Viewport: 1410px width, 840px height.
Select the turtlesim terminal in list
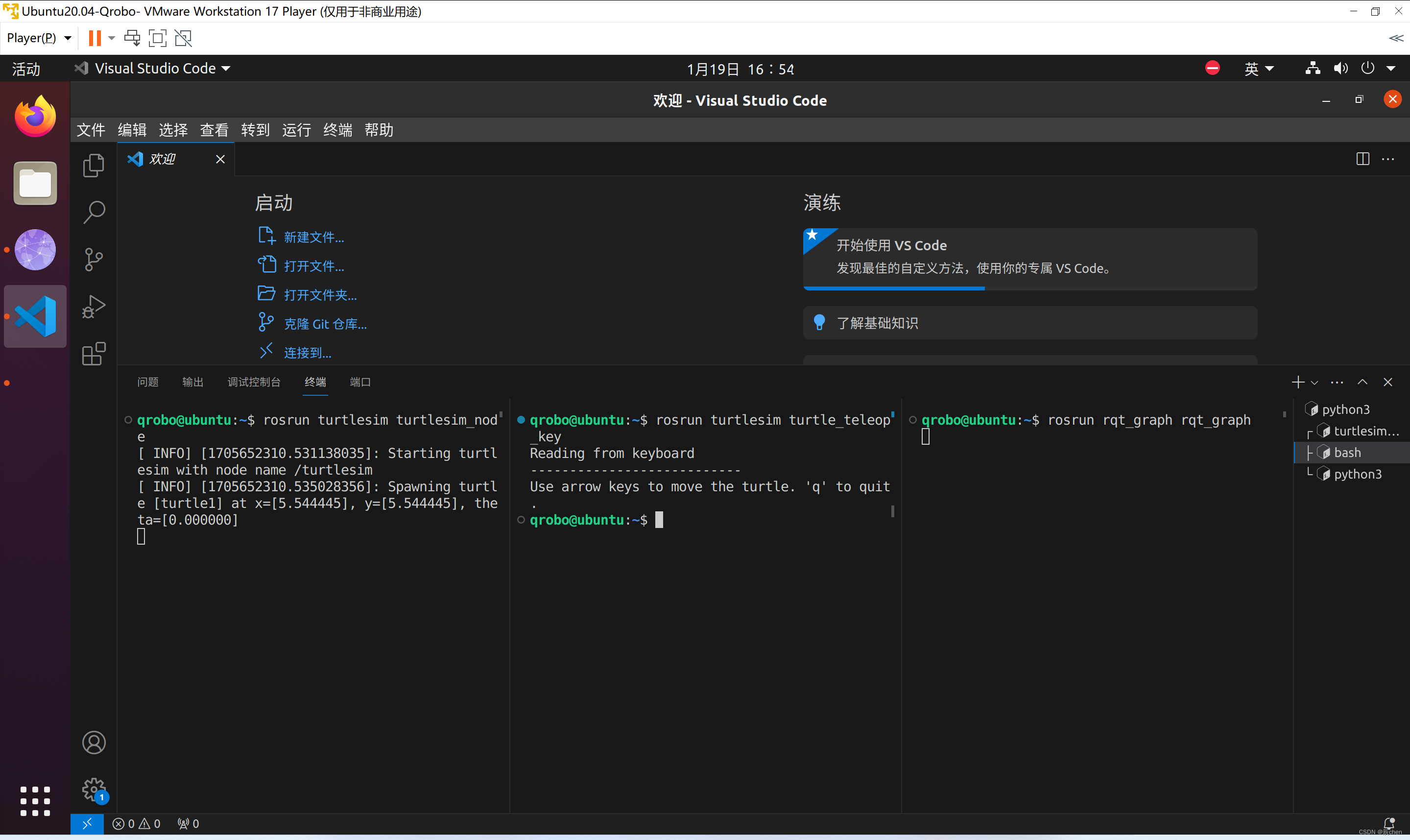1351,431
